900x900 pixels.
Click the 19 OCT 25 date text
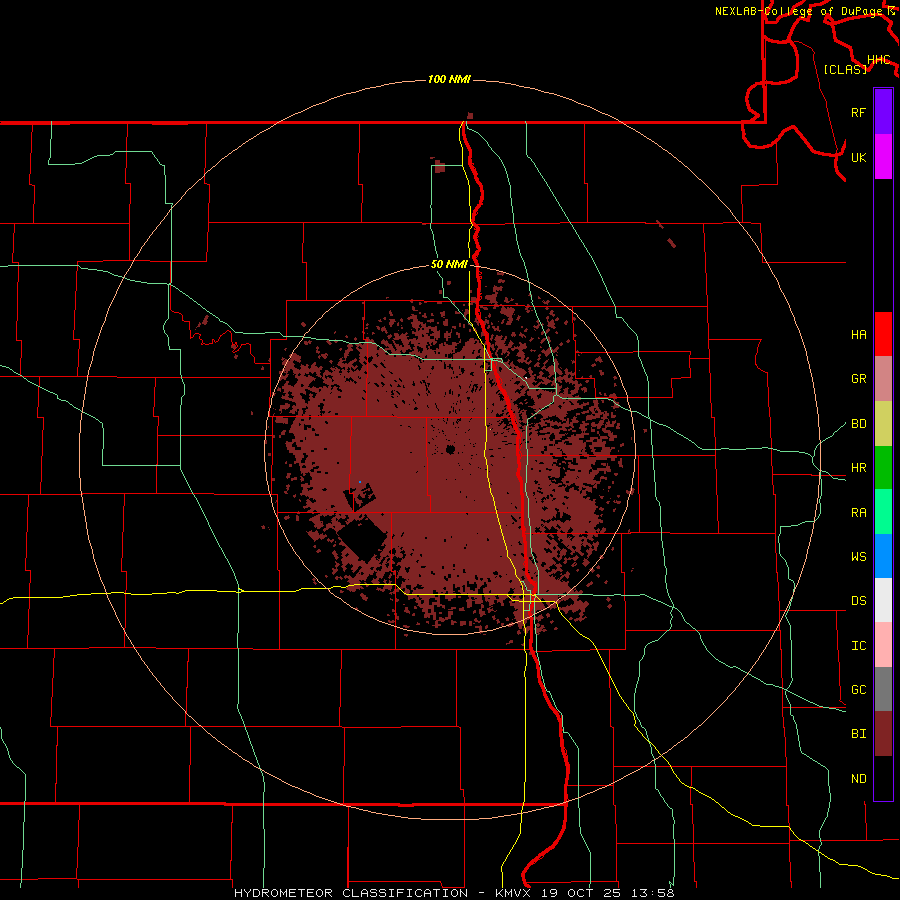(x=581, y=893)
